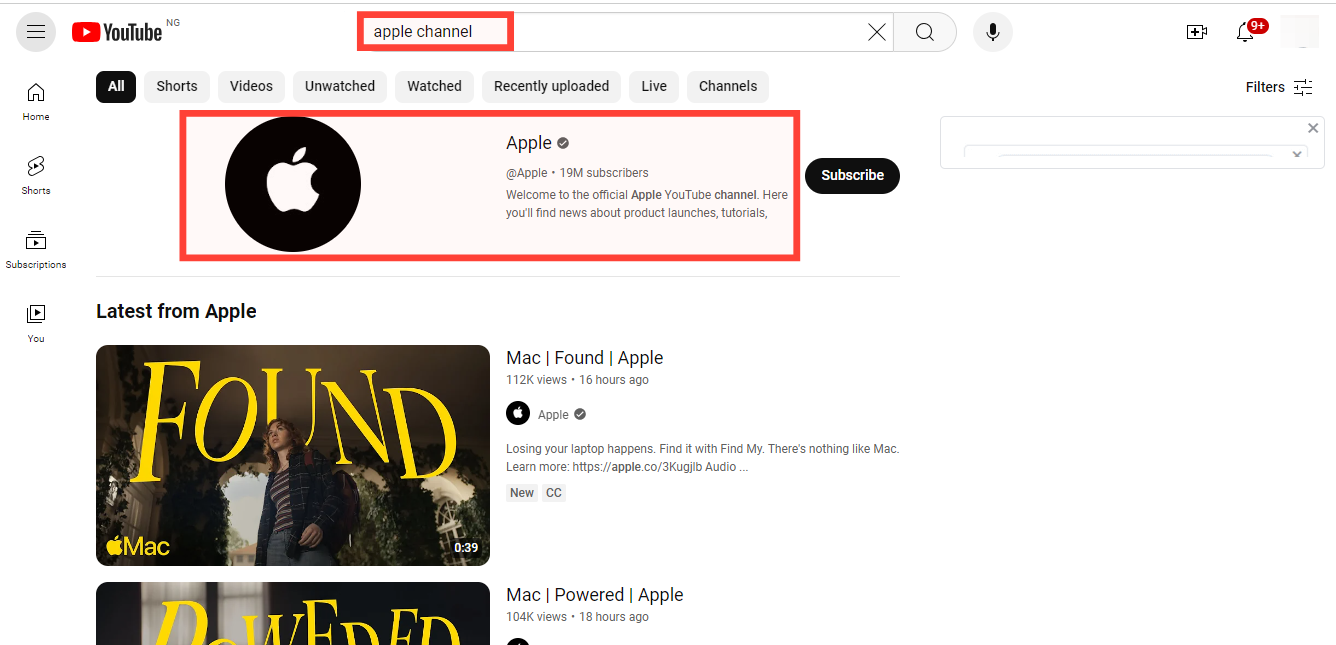Subscribe to the Apple channel
Viewport: 1336px width, 645px height.
852,175
